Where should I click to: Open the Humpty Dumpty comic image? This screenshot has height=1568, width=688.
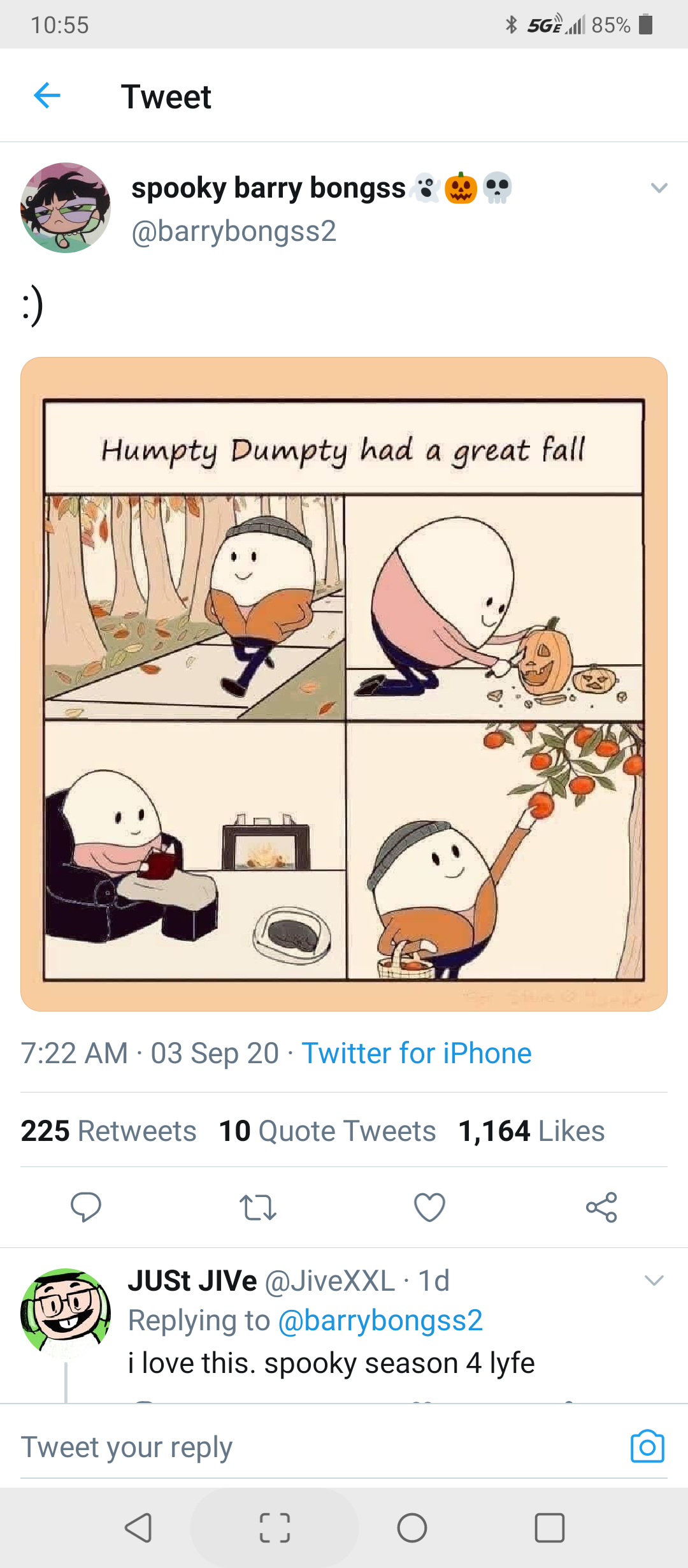pos(344,684)
